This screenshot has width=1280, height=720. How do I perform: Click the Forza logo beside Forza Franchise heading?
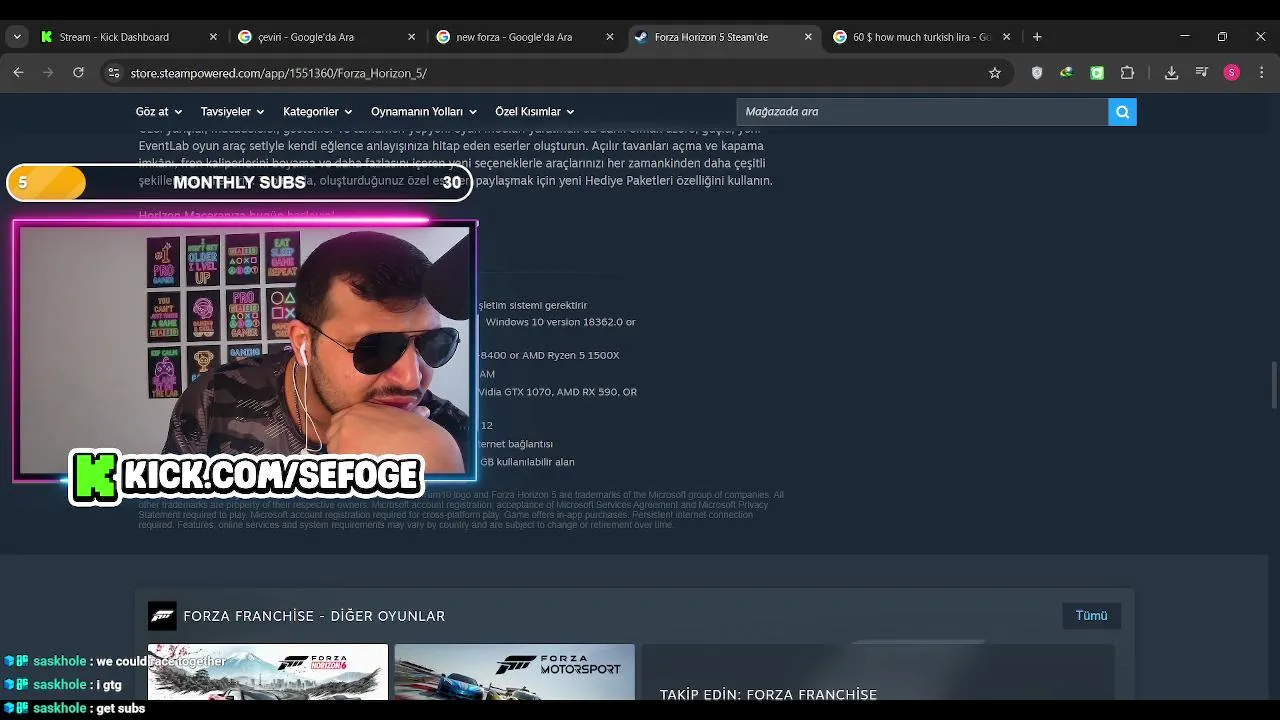pos(162,616)
